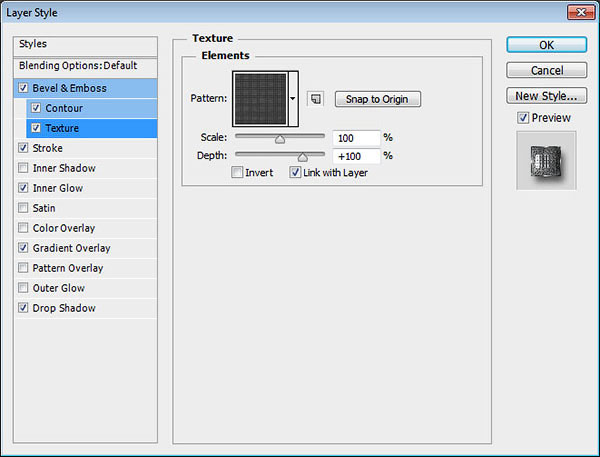Uncheck the Bevel & Emboss checkbox

(23, 88)
